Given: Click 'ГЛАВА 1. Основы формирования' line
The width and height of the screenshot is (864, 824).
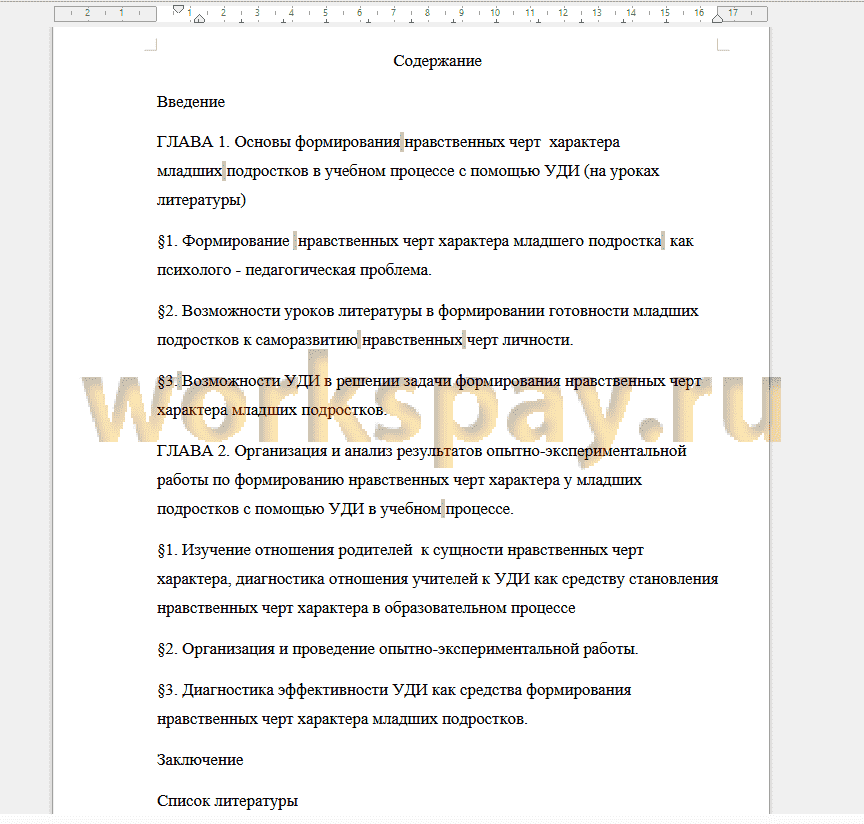Looking at the screenshot, I should 388,142.
